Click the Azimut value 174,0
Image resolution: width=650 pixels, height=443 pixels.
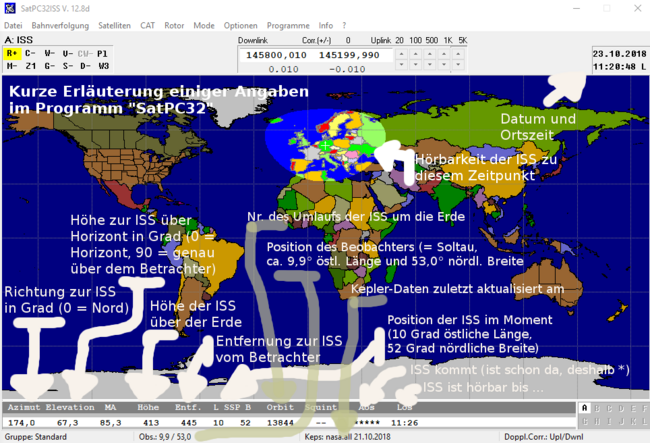click(x=22, y=423)
